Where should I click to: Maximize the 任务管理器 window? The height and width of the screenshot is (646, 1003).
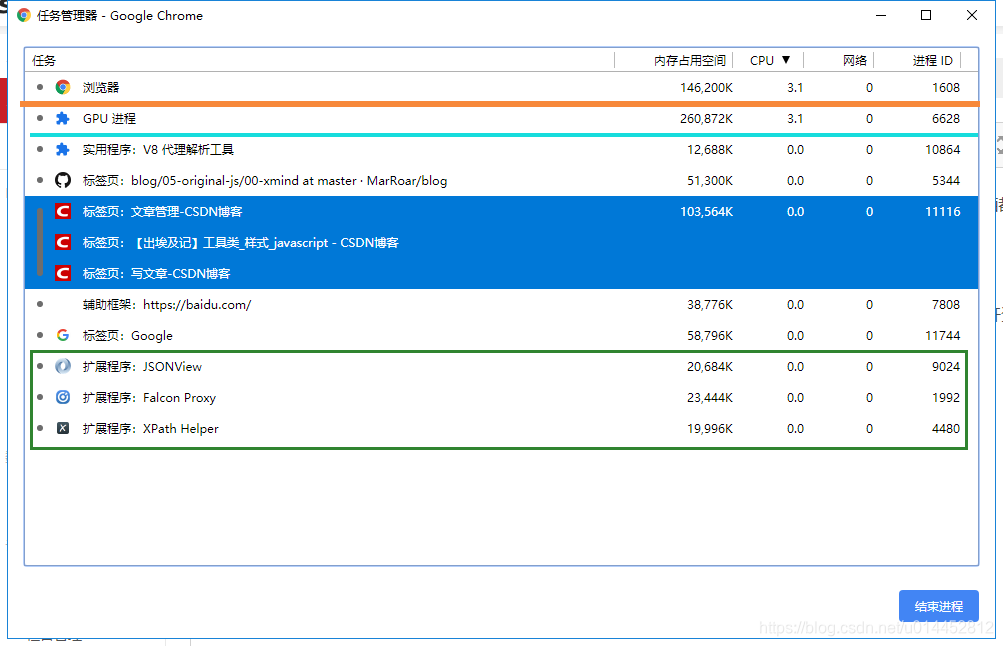926,15
